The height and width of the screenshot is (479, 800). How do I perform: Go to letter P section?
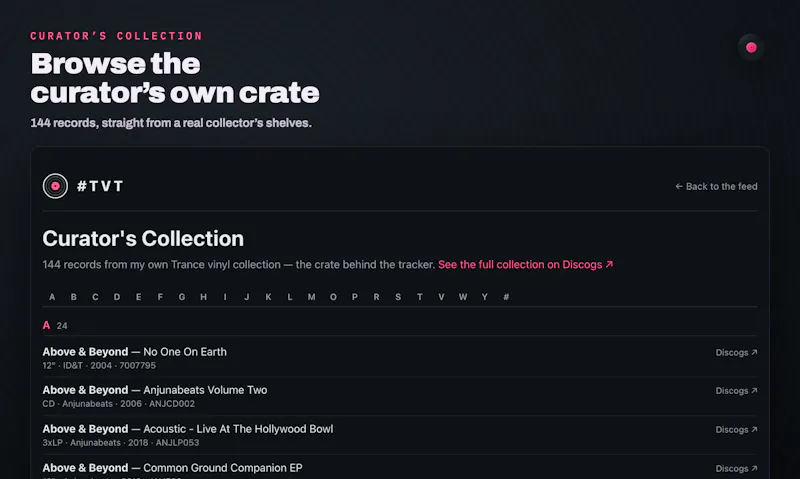tap(355, 297)
